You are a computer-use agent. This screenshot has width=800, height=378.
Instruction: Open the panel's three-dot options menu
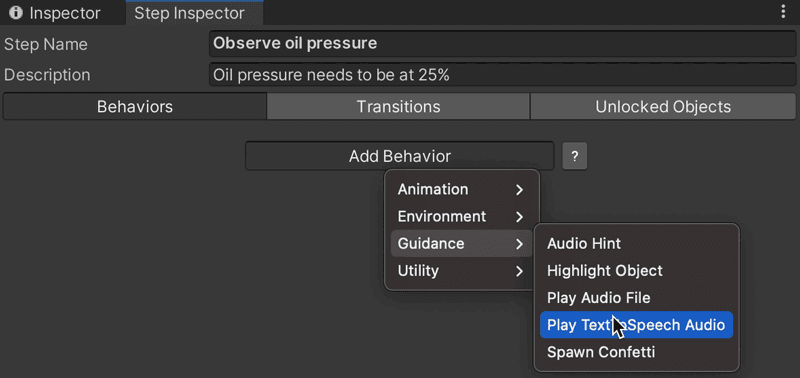point(783,12)
